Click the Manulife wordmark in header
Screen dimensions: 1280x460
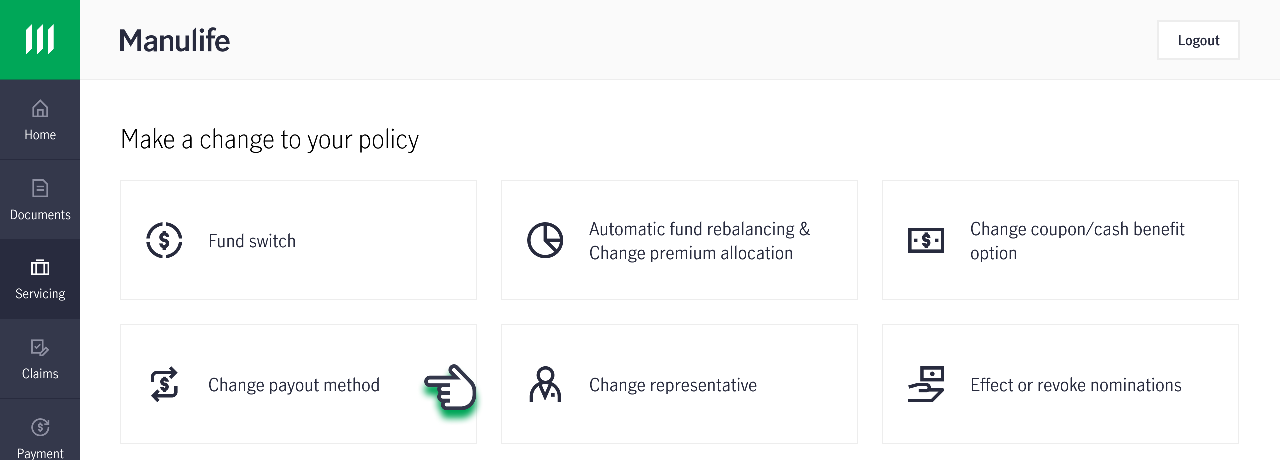pos(175,40)
